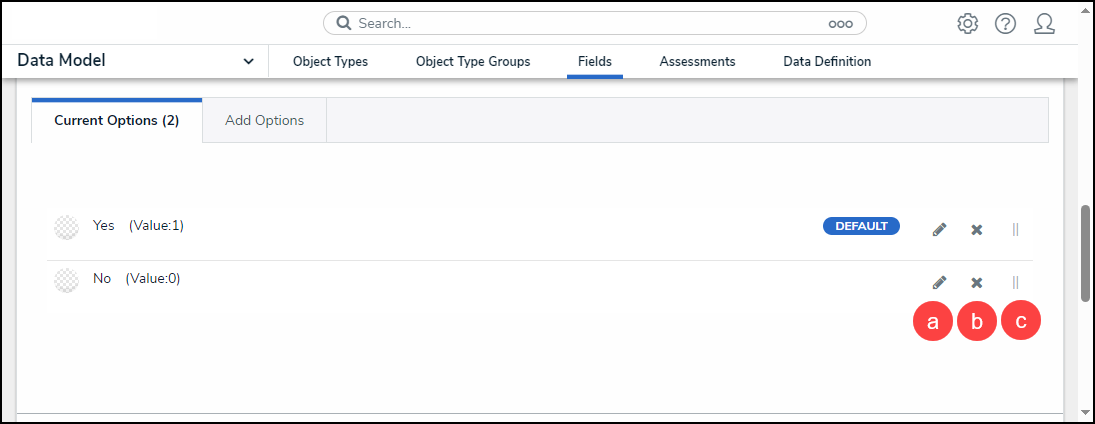Edit the Yes option with pencil icon
The height and width of the screenshot is (424, 1095).
point(939,229)
